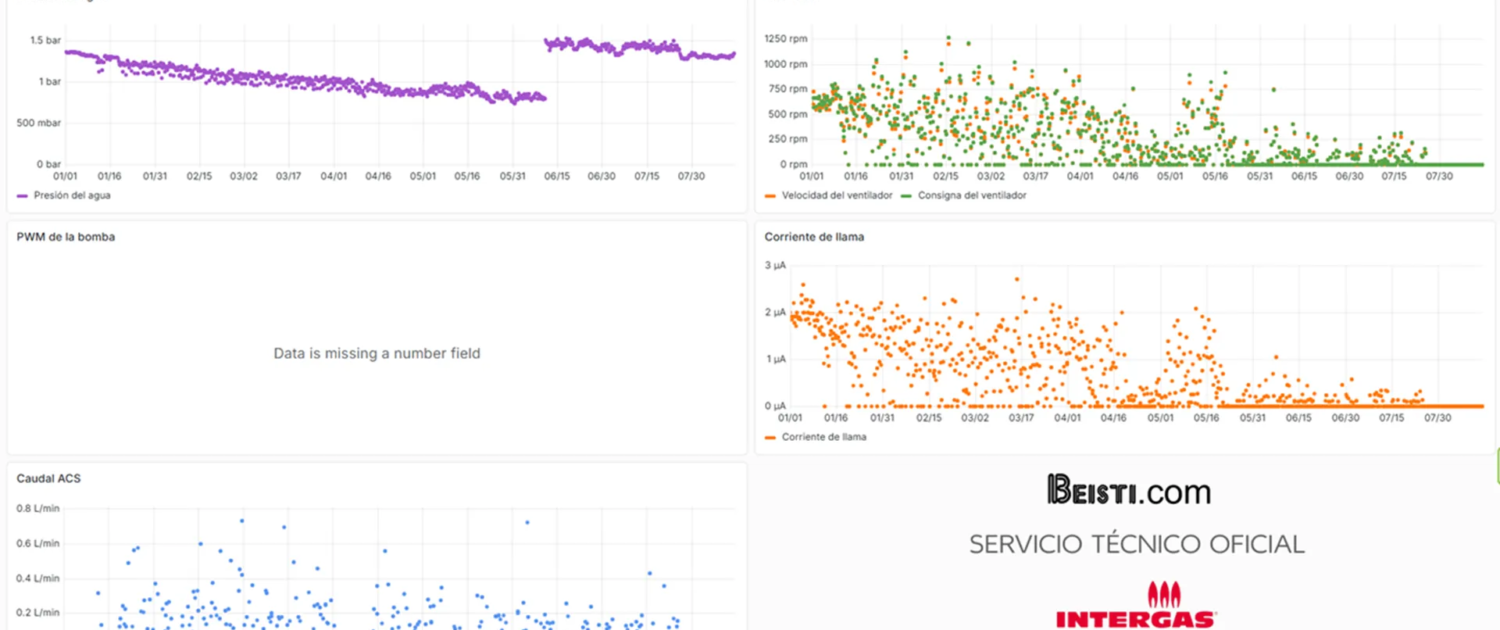Screen dimensions: 1500x630
Task: Click the 0 bar axis label
Action: pyautogui.click(x=48, y=164)
